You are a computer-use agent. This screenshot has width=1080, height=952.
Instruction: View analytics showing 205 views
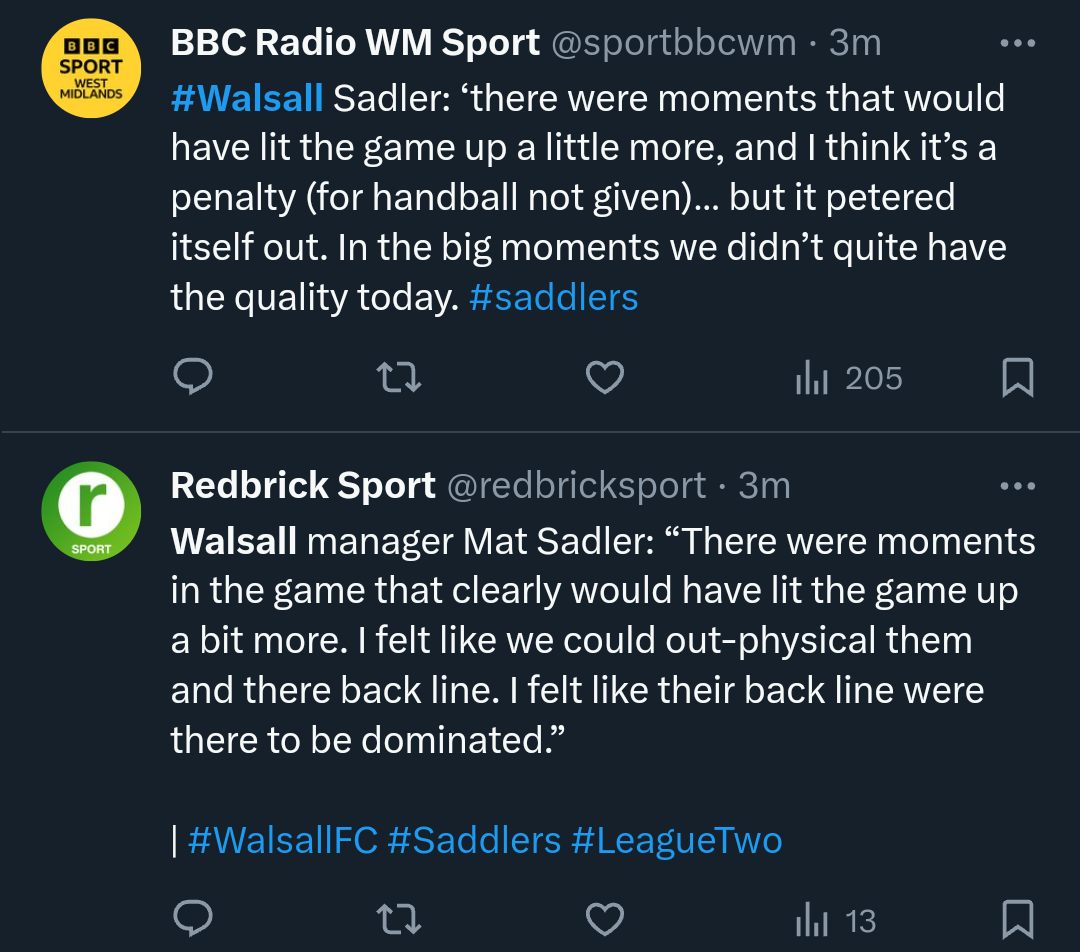coord(848,378)
